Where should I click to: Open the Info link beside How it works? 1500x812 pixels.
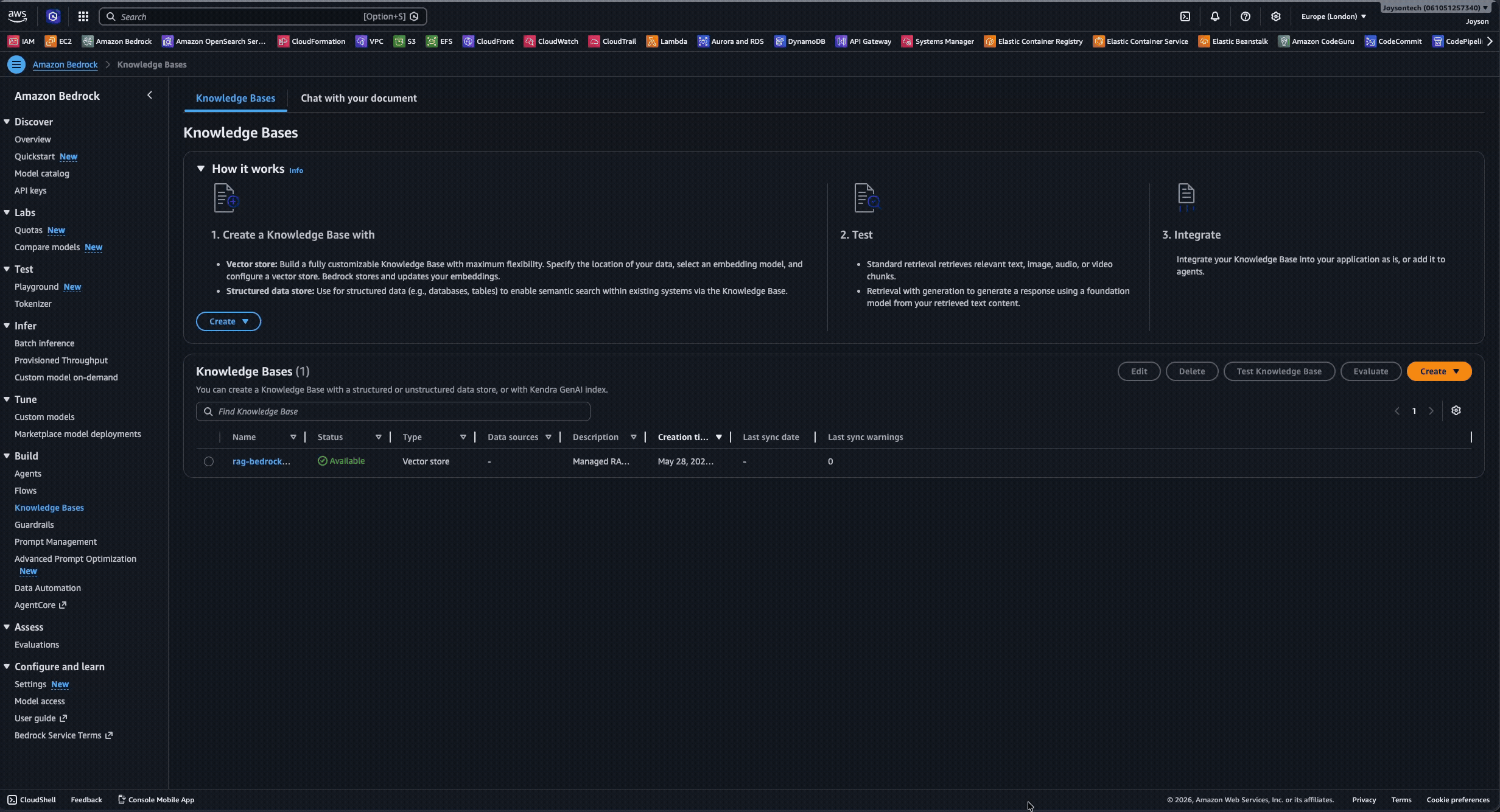click(296, 170)
